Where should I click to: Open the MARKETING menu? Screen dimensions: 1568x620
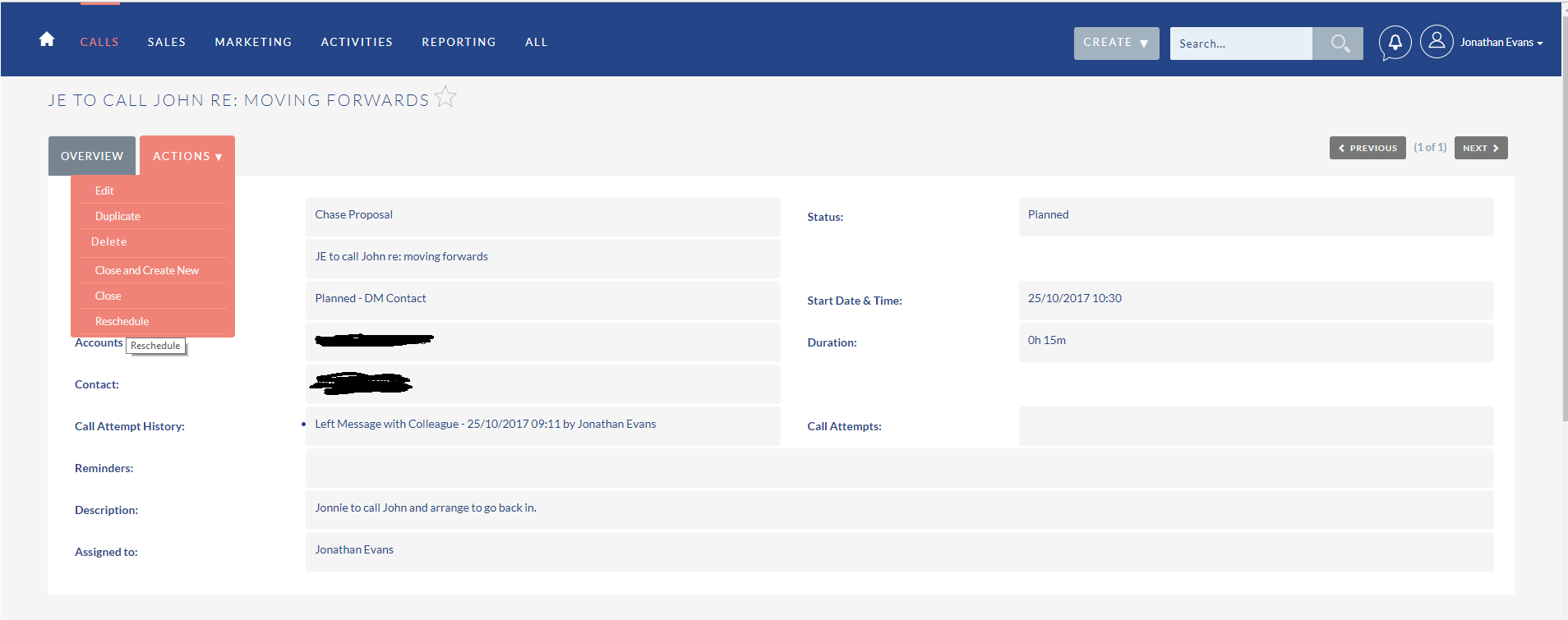click(x=253, y=42)
